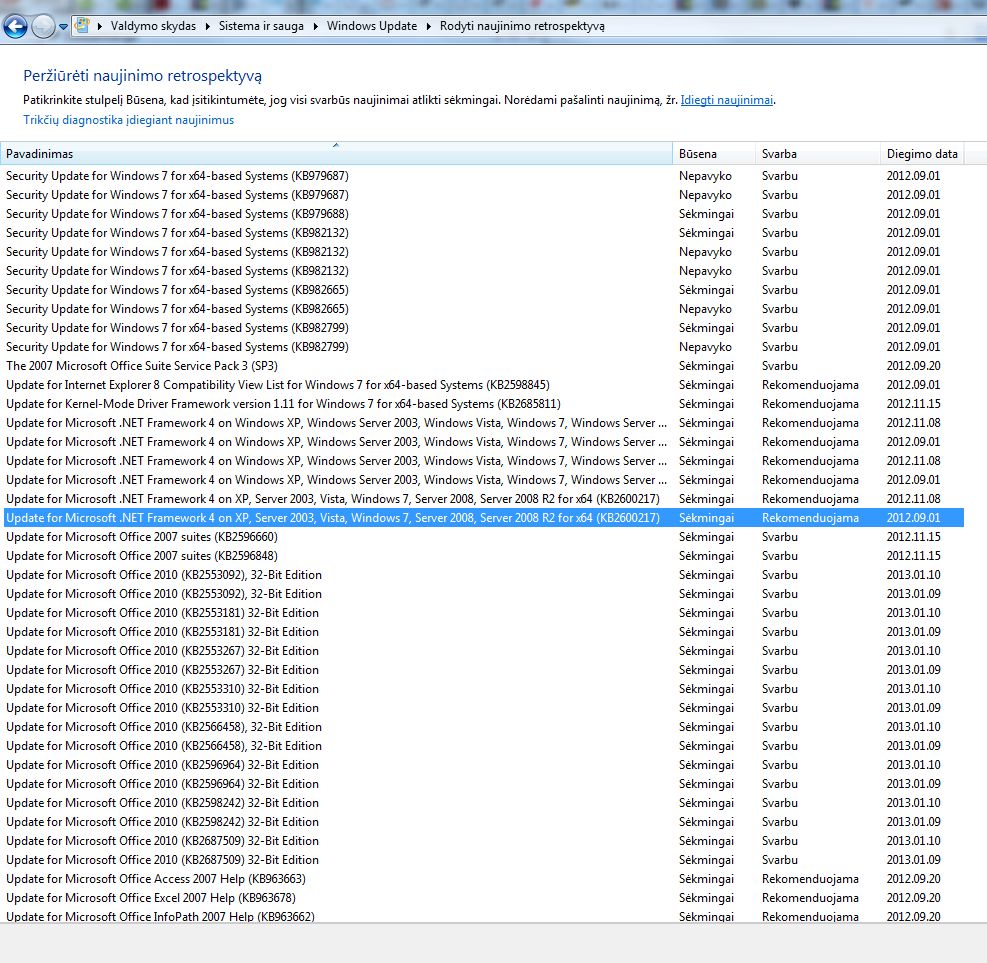Sort updates by Svarba column
The height and width of the screenshot is (963, 987).
point(817,154)
